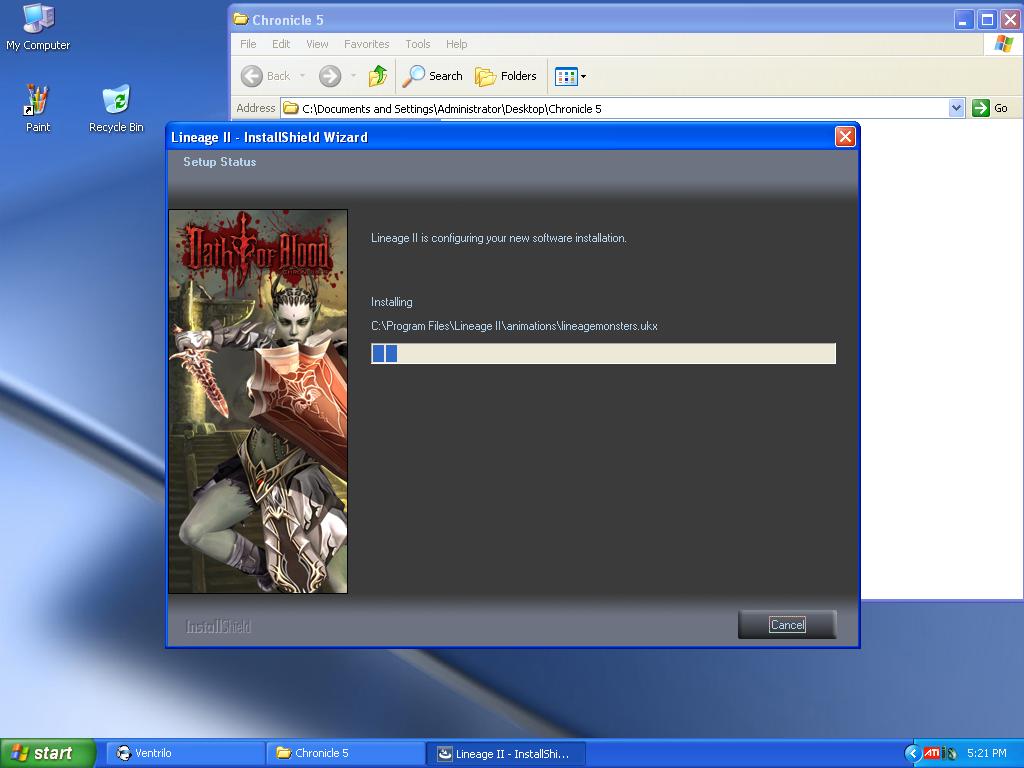Switch to Ventrilo in the taskbar
Screen dimensions: 1024x768
[x=184, y=753]
